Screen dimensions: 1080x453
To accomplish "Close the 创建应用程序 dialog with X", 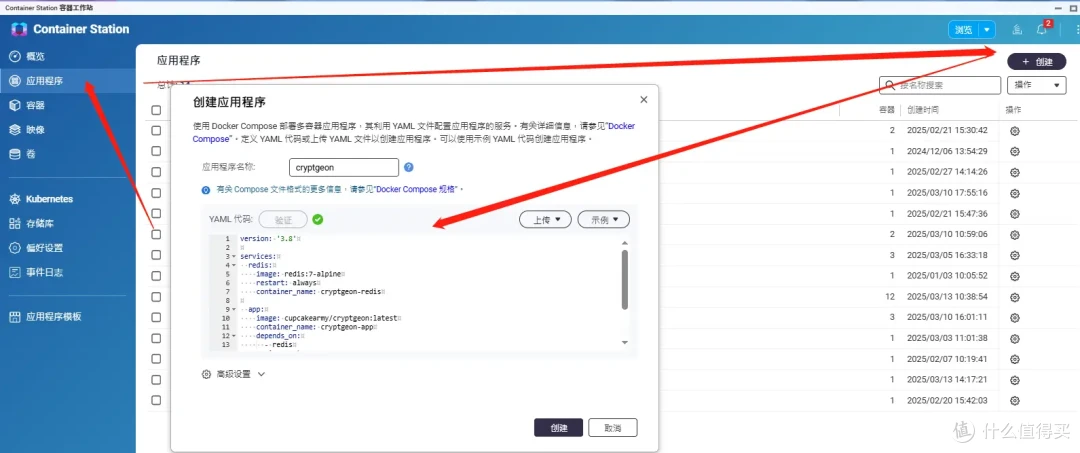I will [x=643, y=100].
